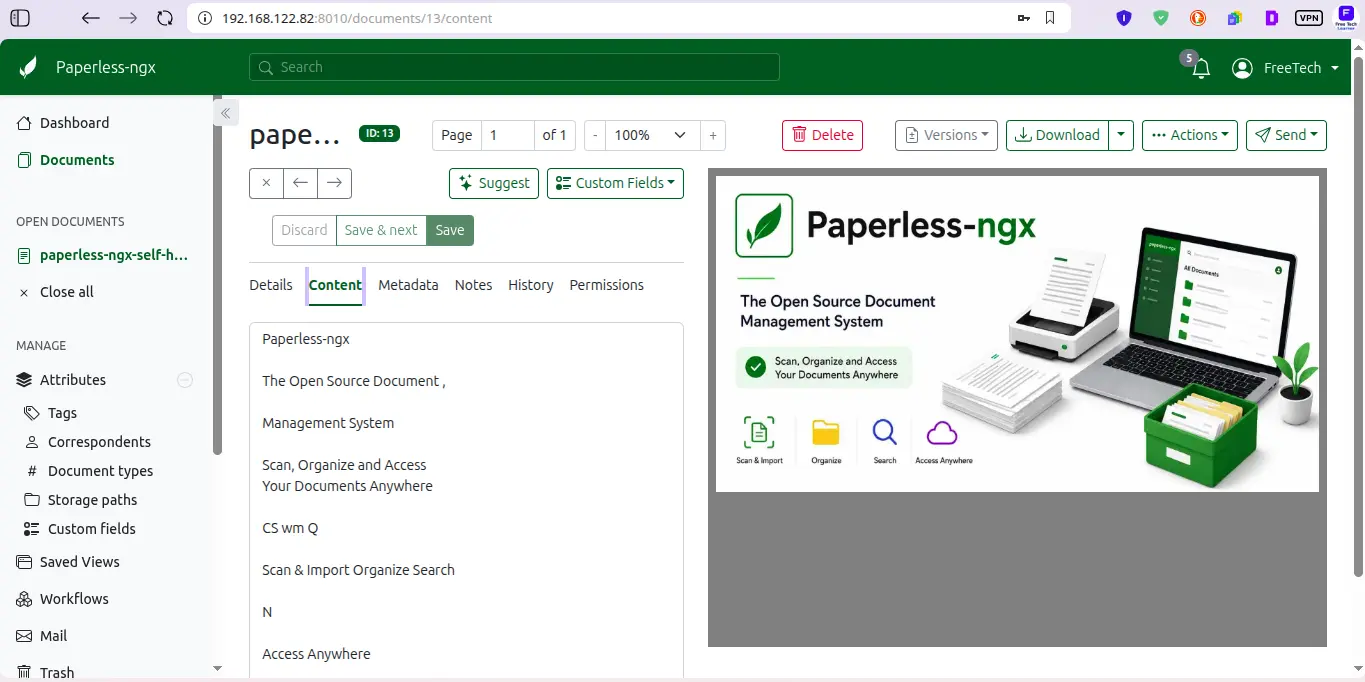1365x682 pixels.
Task: Focus the top Search field
Action: (x=514, y=67)
